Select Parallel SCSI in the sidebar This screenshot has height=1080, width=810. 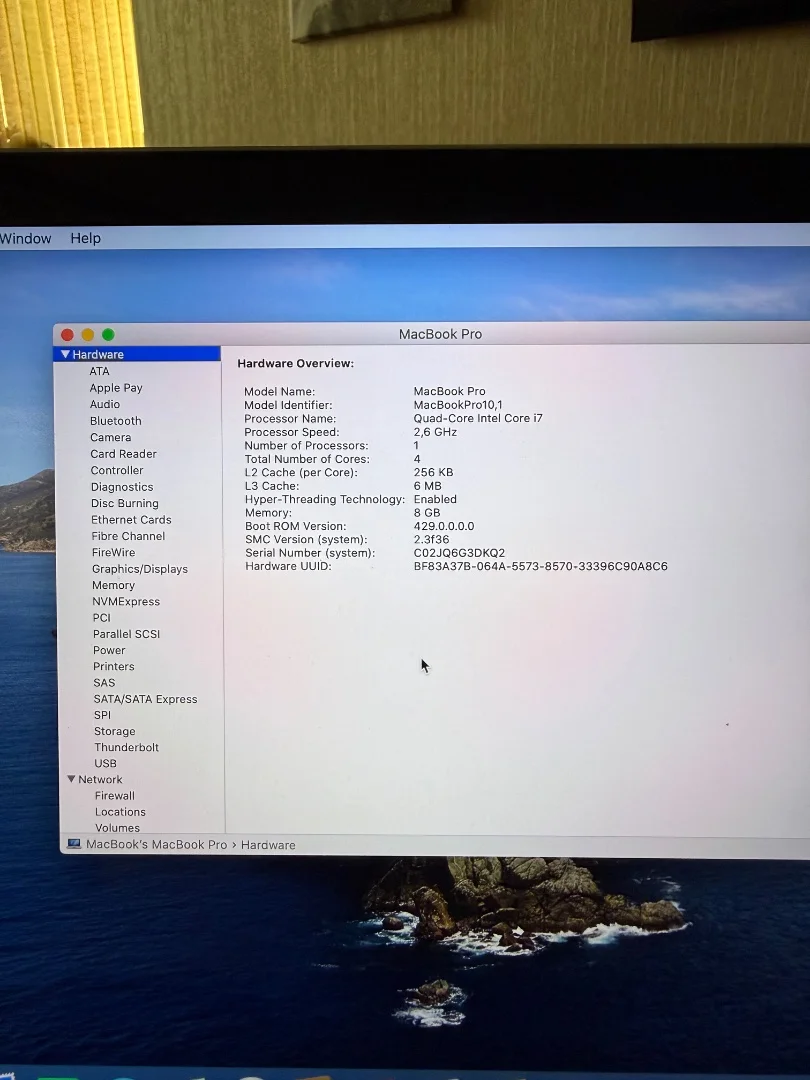[126, 634]
